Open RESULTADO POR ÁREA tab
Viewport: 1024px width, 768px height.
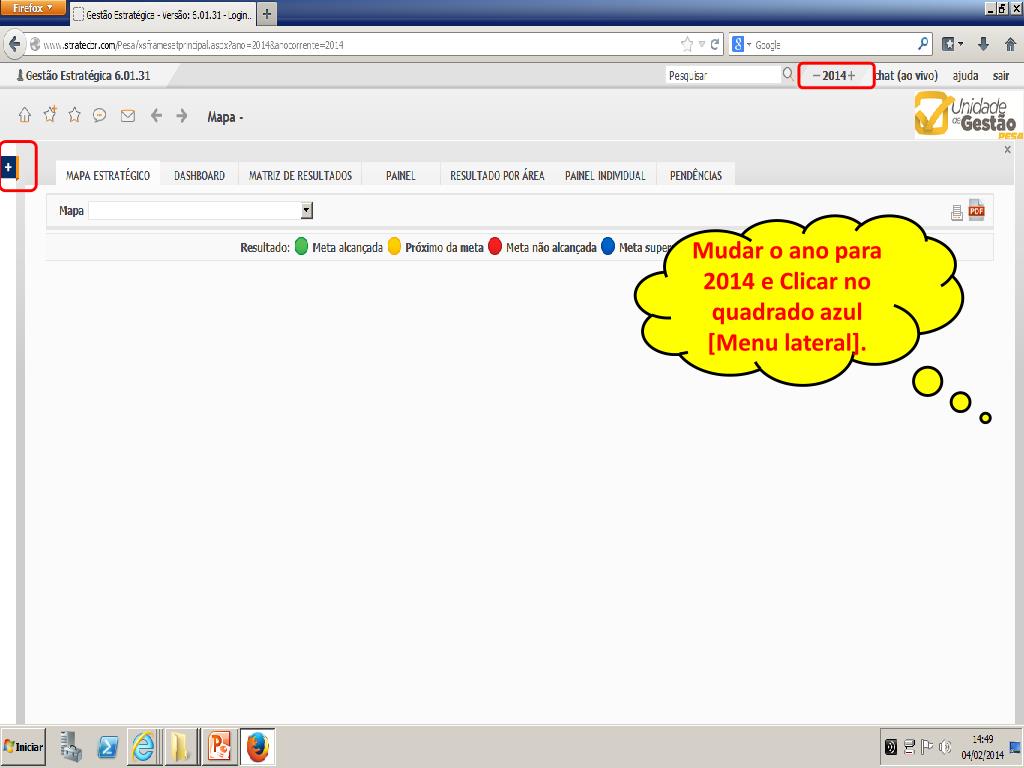click(x=497, y=175)
